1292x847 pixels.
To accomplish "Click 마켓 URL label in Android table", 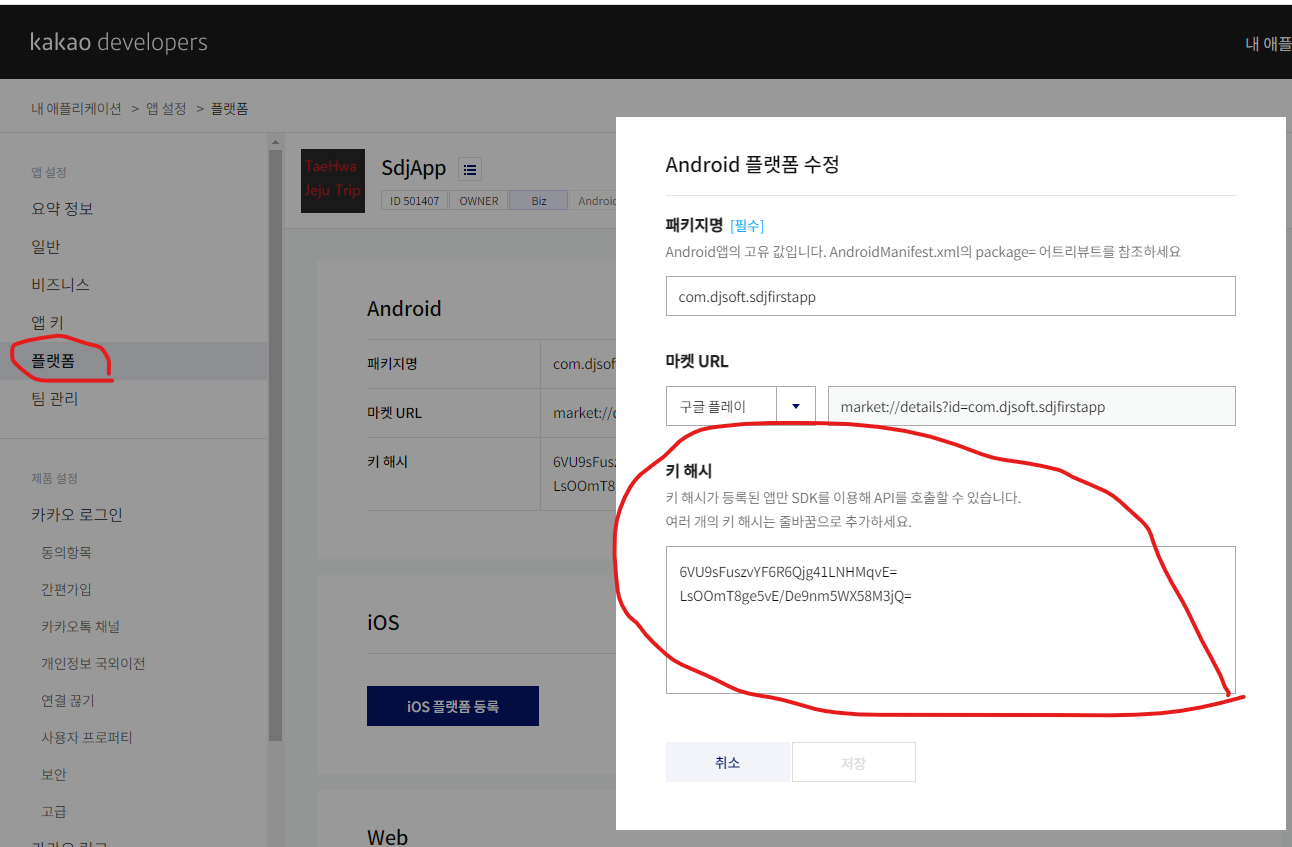I will tap(394, 412).
